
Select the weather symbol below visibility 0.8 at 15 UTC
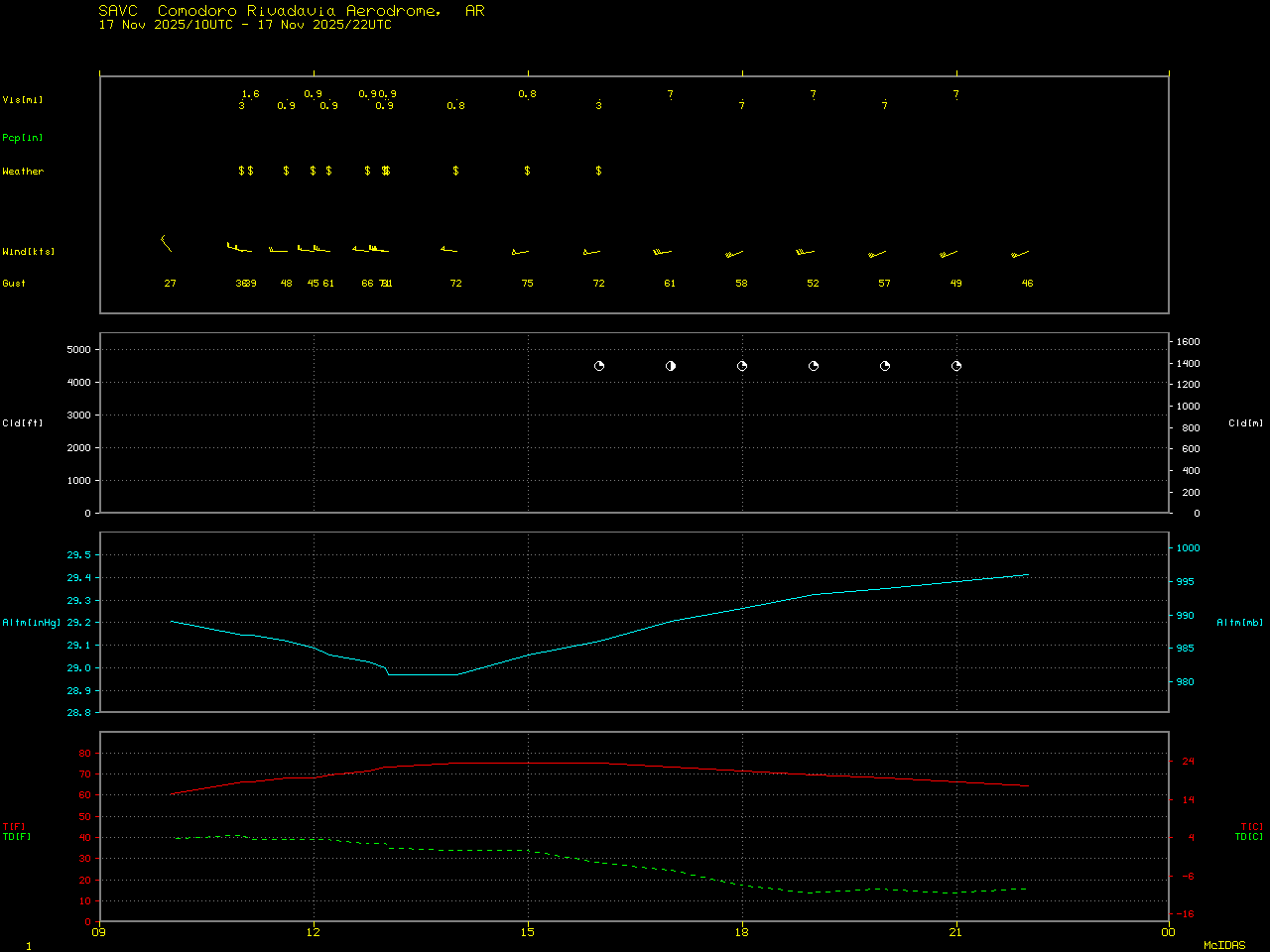(x=528, y=171)
